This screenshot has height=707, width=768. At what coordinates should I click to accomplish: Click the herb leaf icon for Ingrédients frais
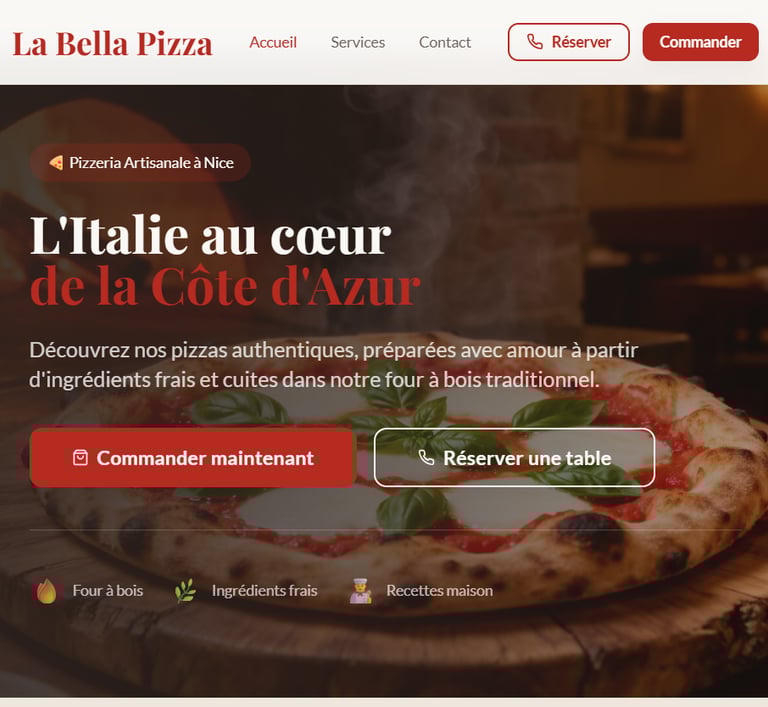click(x=186, y=591)
